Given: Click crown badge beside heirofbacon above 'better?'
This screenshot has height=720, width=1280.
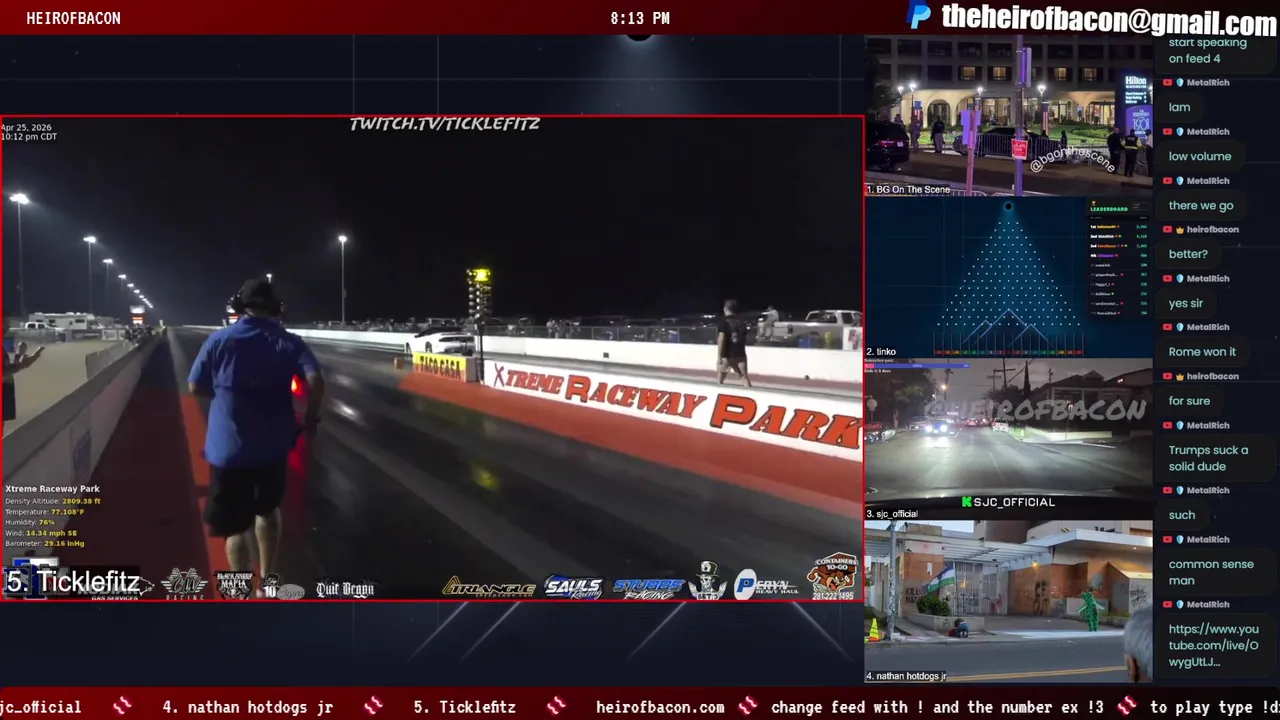Looking at the screenshot, I should coord(1181,230).
